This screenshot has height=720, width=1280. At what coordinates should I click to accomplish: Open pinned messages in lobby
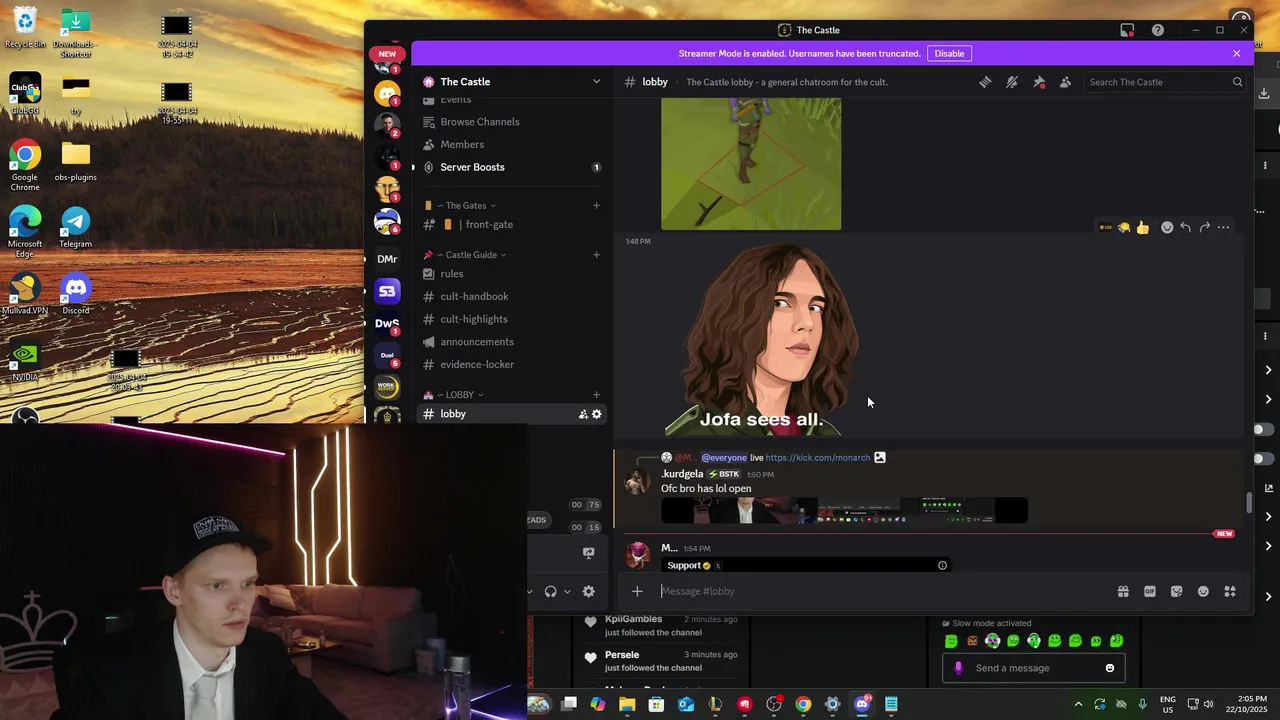1039,82
